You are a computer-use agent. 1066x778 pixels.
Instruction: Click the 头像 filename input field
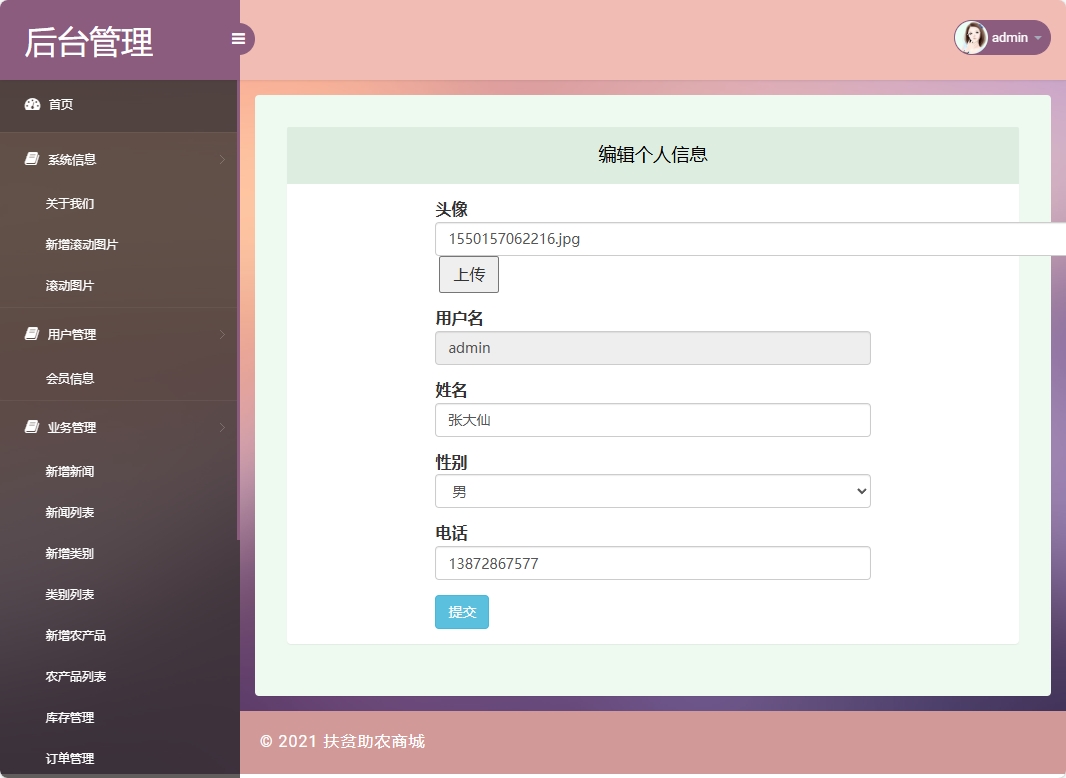pos(751,239)
